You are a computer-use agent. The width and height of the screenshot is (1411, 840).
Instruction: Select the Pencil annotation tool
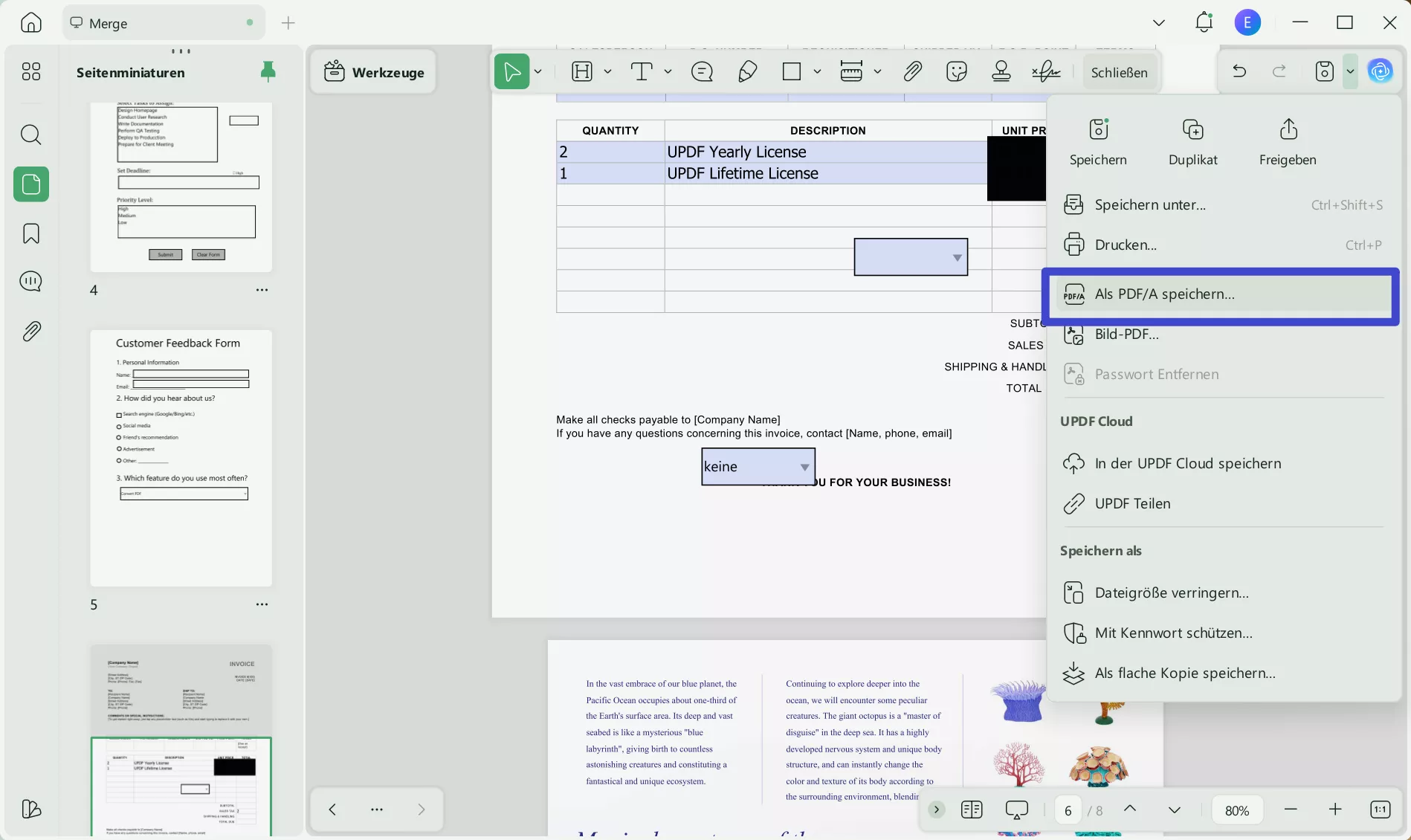click(747, 71)
